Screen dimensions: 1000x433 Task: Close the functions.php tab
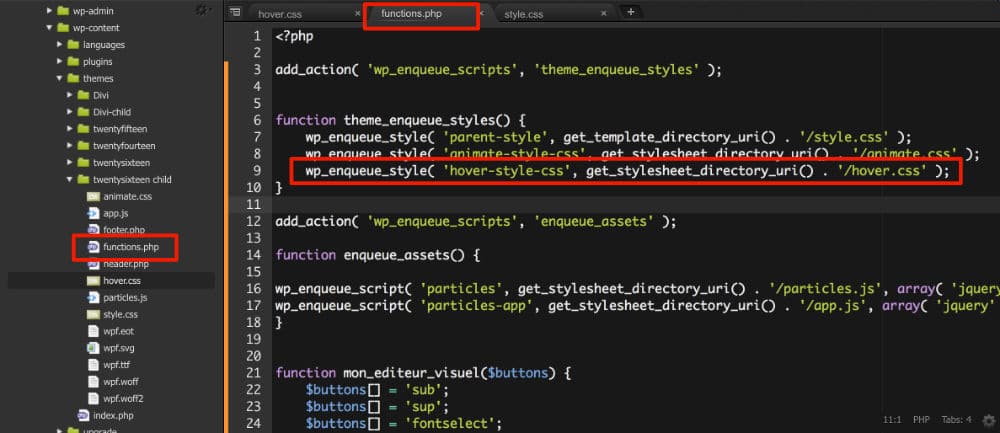tap(482, 13)
